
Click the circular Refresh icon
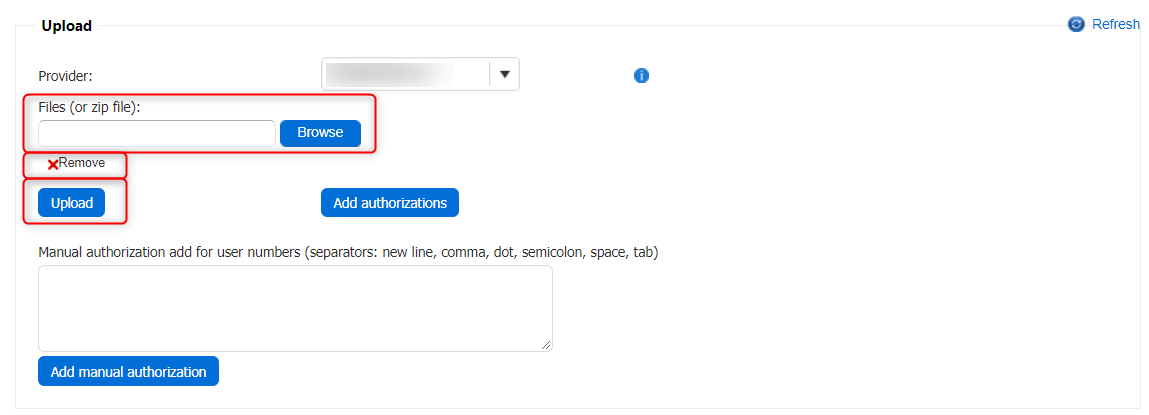(1076, 24)
